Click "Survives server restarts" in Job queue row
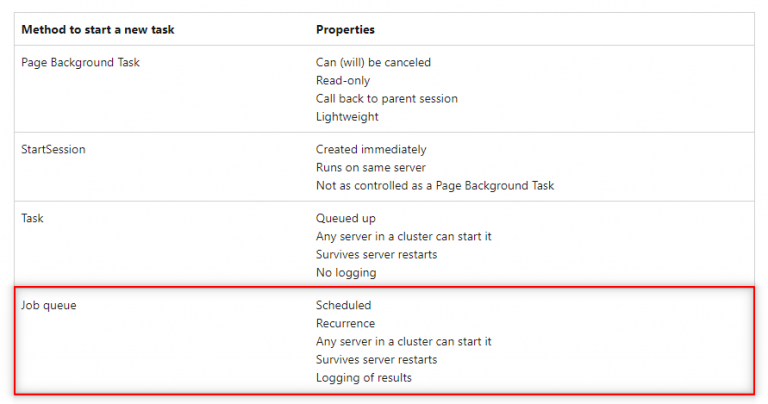 [376, 359]
